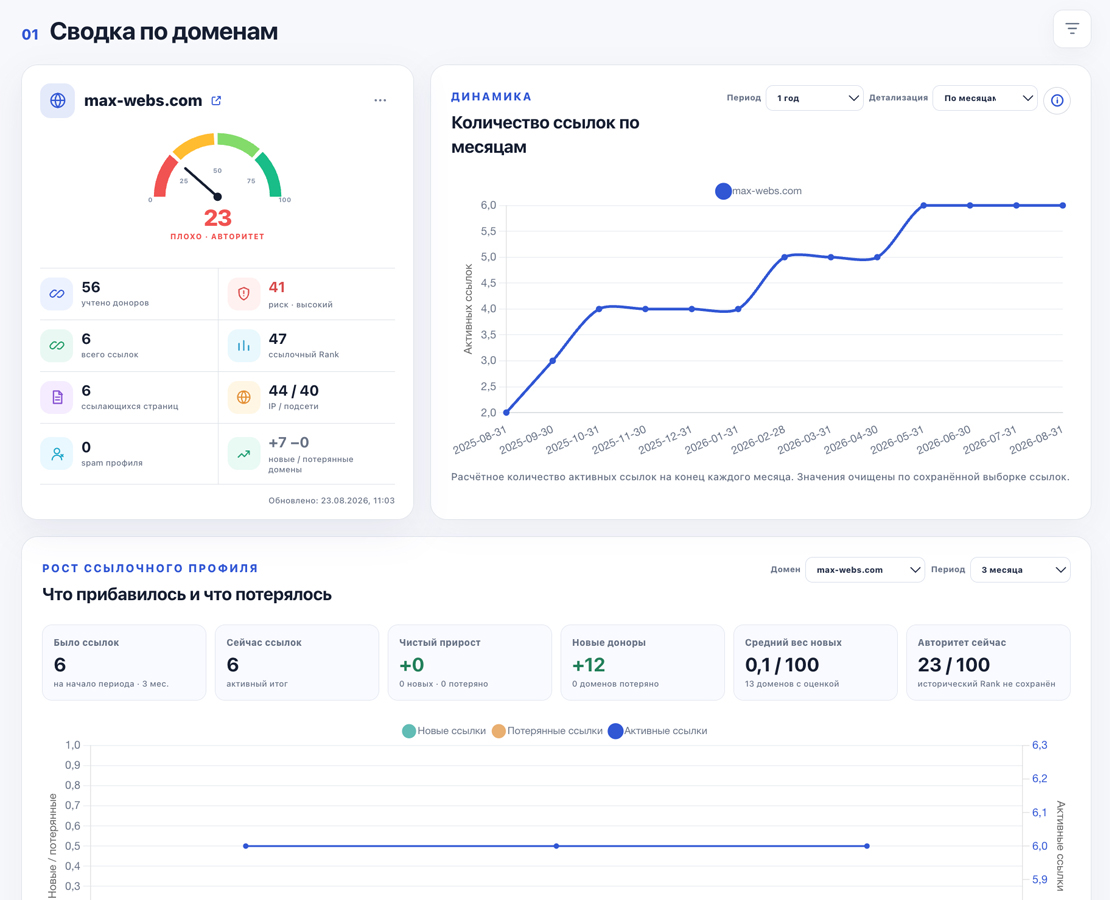This screenshot has height=900, width=1110.
Task: Click the authority score 23
Action: (x=217, y=217)
